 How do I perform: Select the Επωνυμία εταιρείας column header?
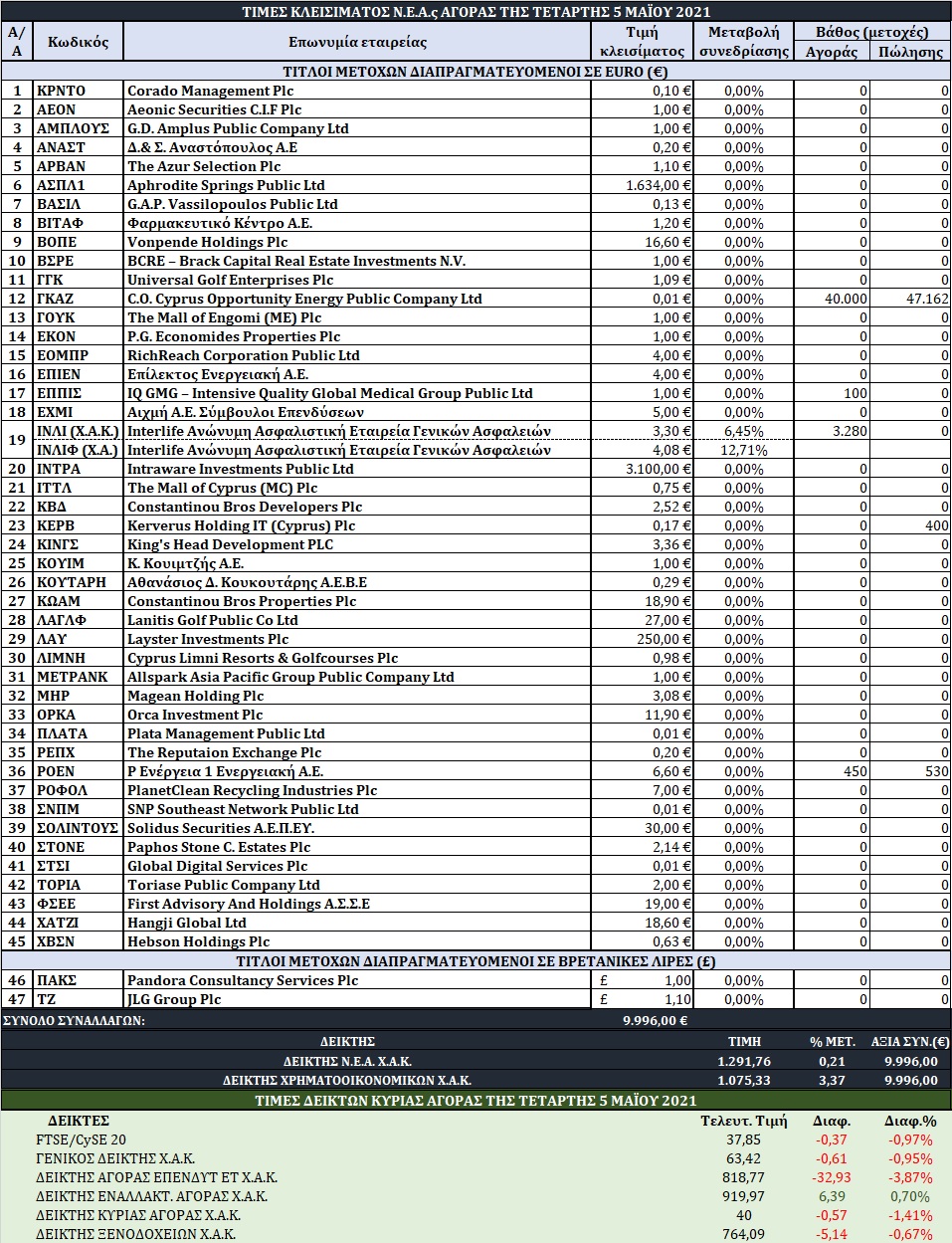tap(357, 42)
